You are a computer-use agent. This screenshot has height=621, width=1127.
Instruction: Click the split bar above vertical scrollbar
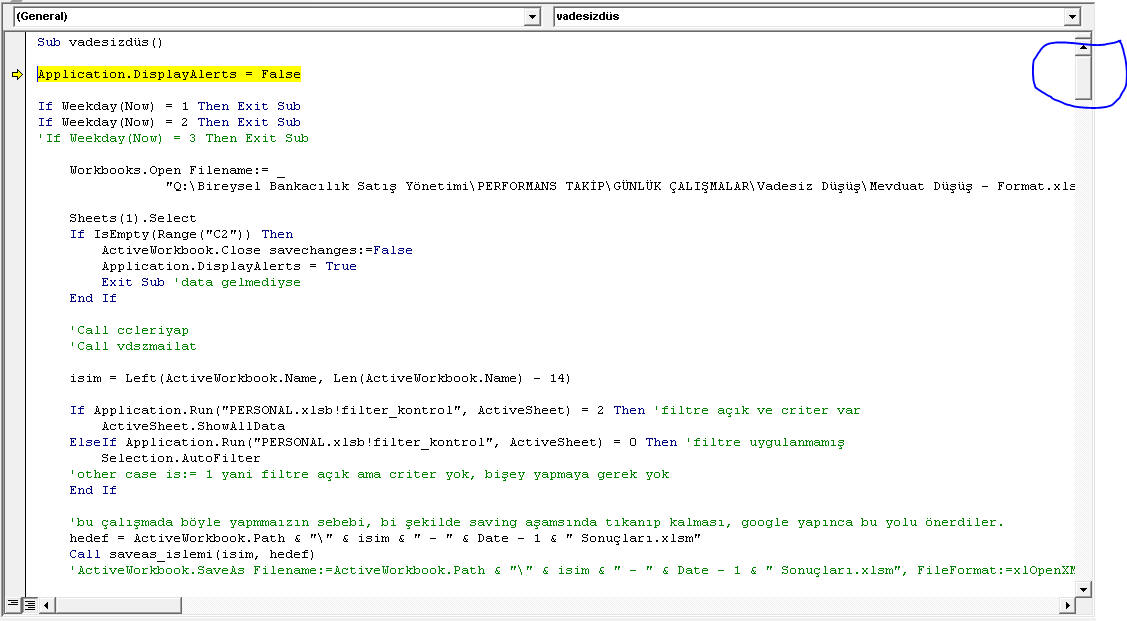coord(1083,35)
